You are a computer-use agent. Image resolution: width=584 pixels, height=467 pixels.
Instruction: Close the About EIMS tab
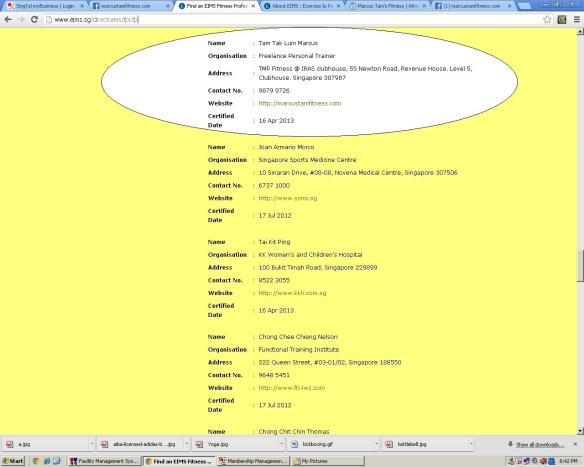339,6
